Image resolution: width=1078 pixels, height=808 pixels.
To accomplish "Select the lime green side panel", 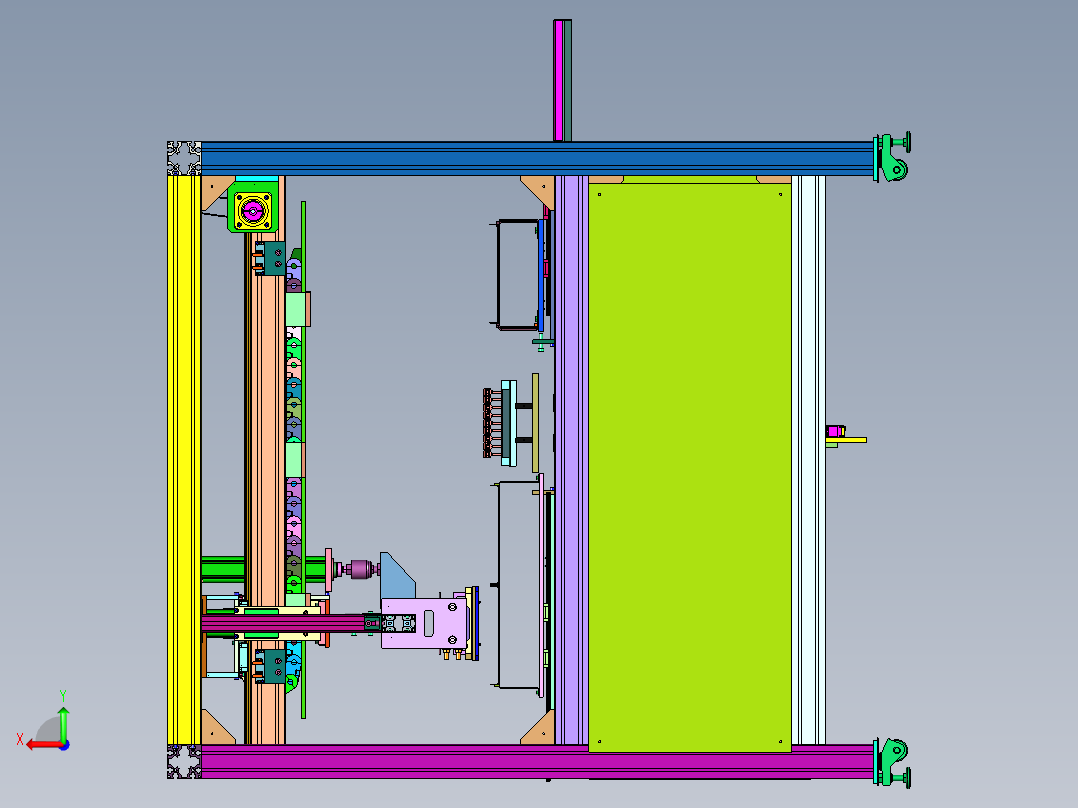I will pos(690,468).
